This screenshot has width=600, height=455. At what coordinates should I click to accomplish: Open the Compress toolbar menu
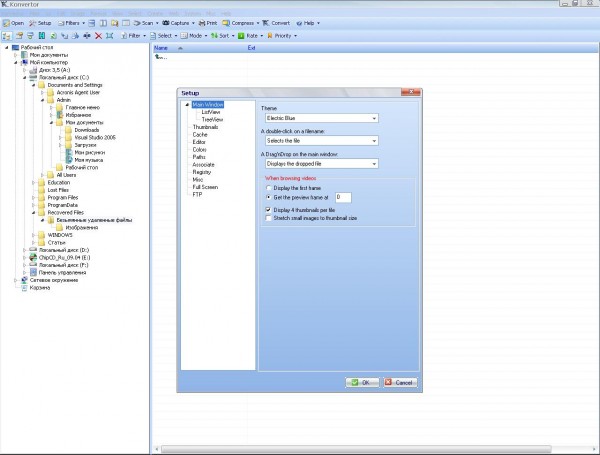point(241,23)
